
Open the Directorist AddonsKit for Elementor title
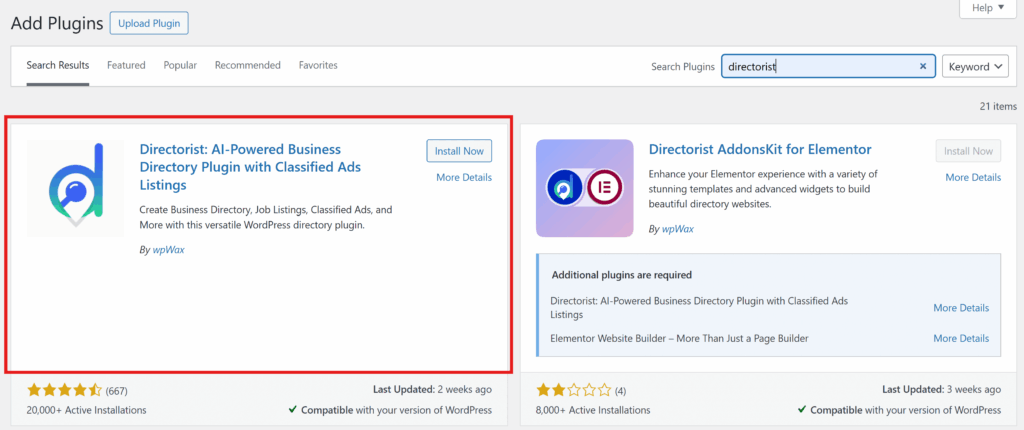click(x=760, y=150)
